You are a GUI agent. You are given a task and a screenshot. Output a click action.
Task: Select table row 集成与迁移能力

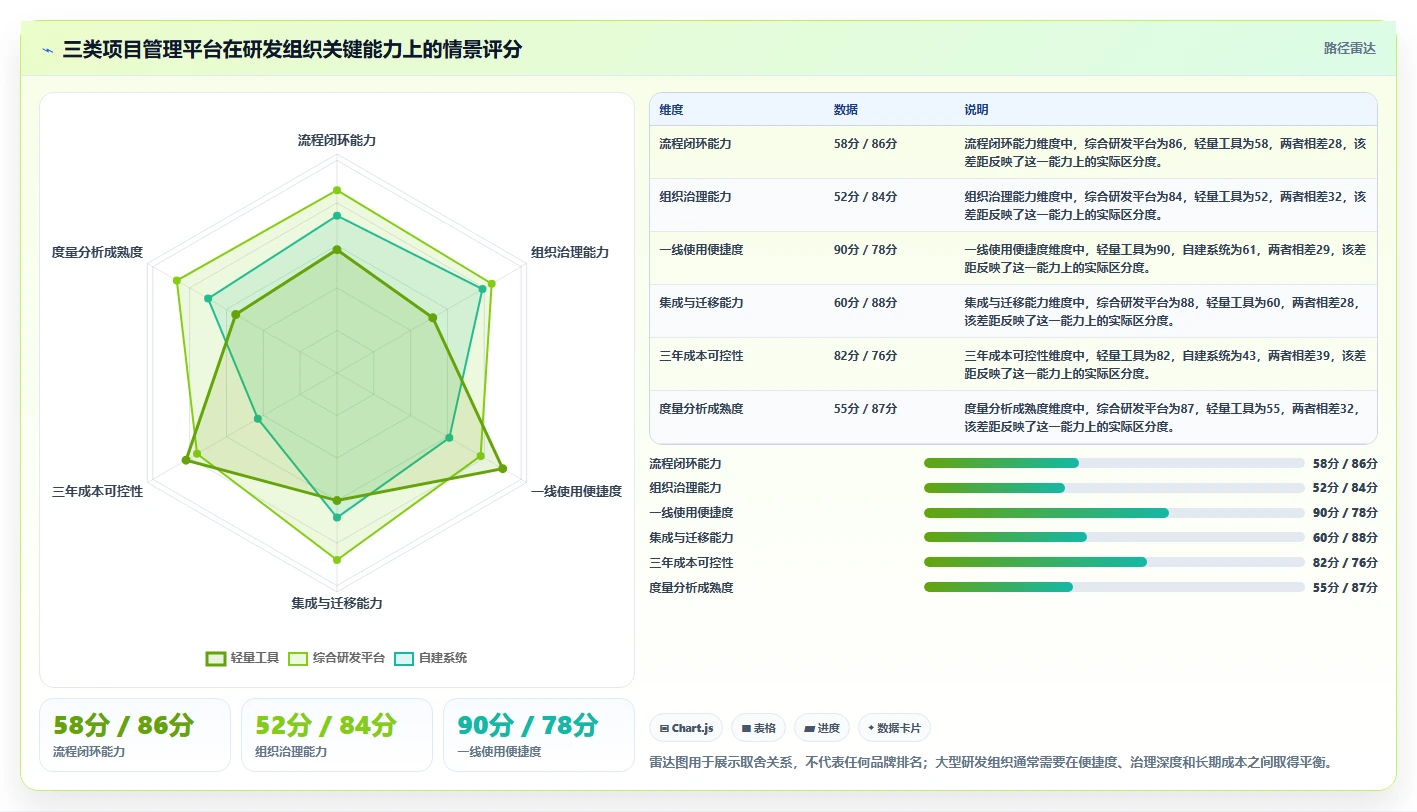[x=1013, y=311]
